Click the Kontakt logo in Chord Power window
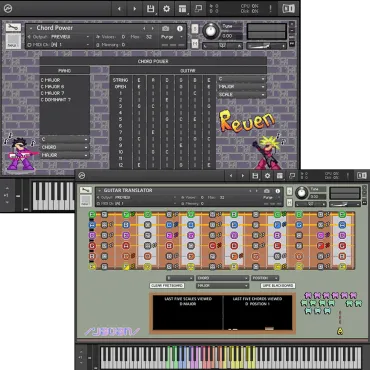 point(8,9)
